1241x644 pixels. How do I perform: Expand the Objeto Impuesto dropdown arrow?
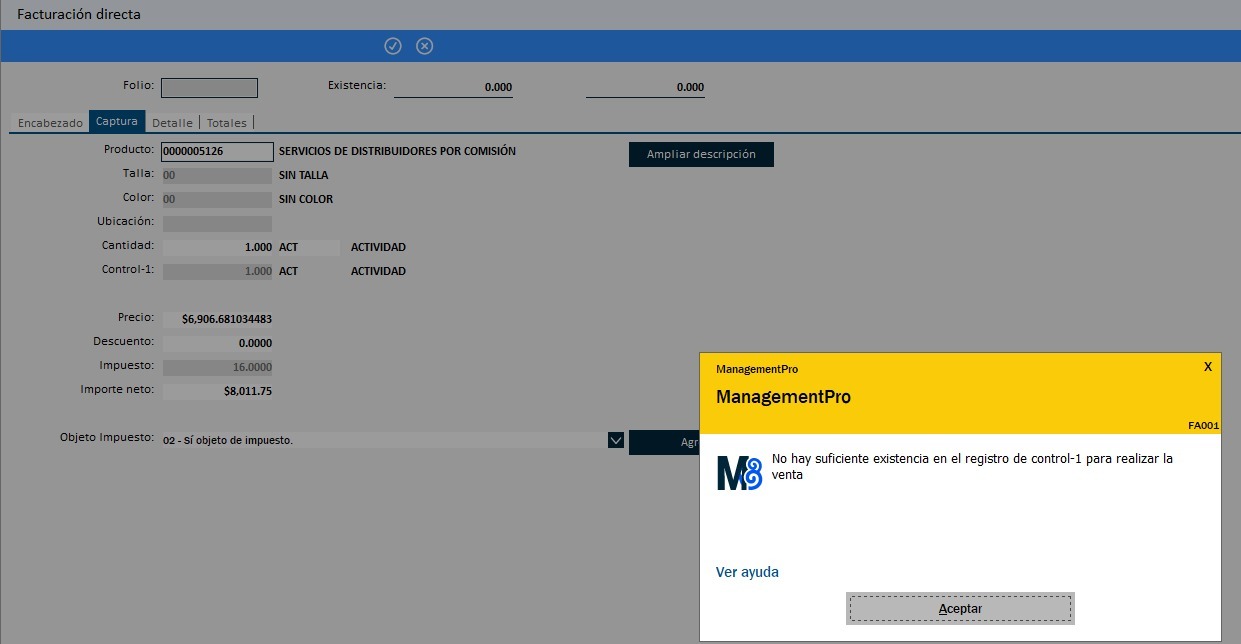616,440
